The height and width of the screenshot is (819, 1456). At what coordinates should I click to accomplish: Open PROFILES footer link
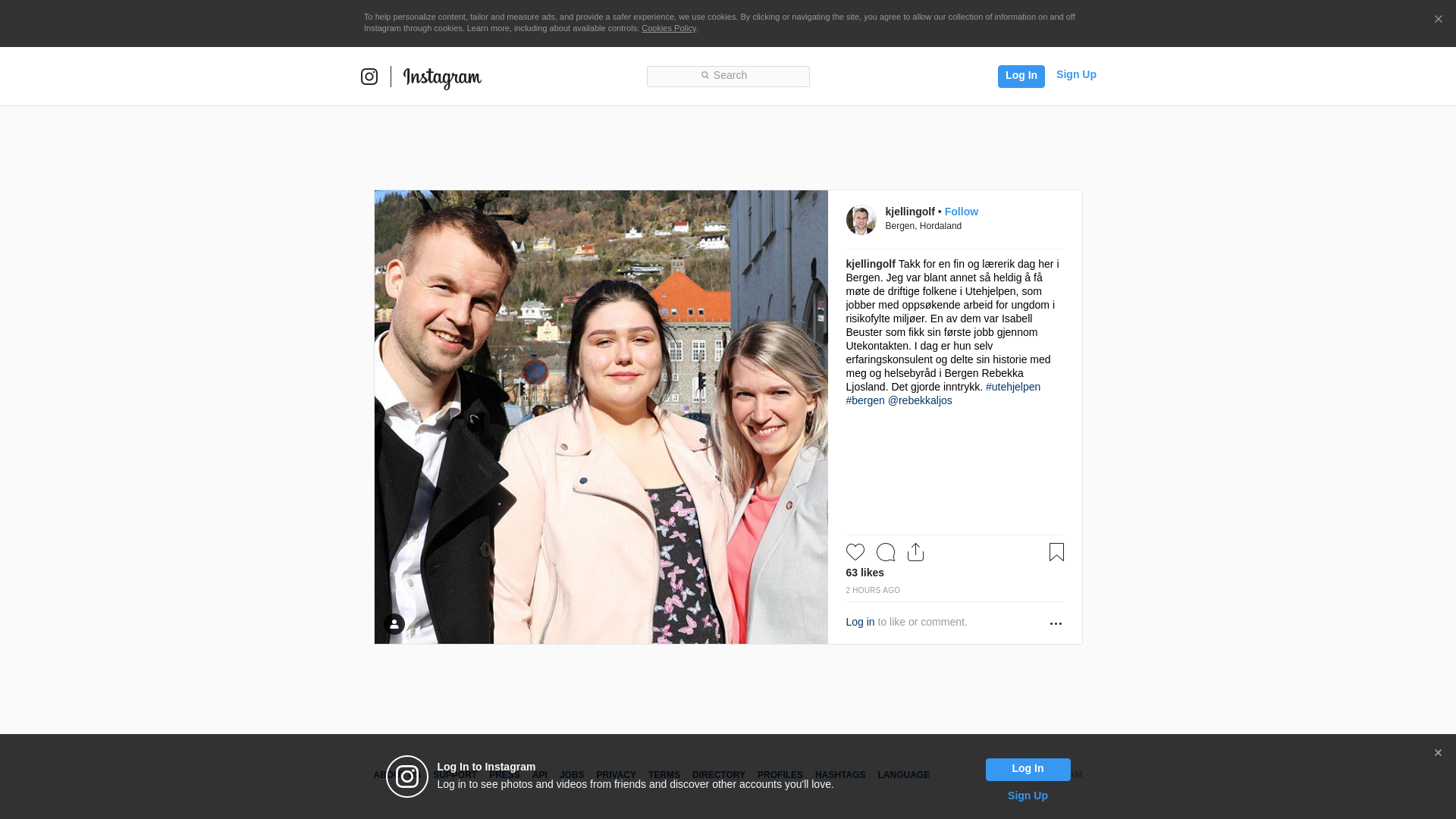780,775
